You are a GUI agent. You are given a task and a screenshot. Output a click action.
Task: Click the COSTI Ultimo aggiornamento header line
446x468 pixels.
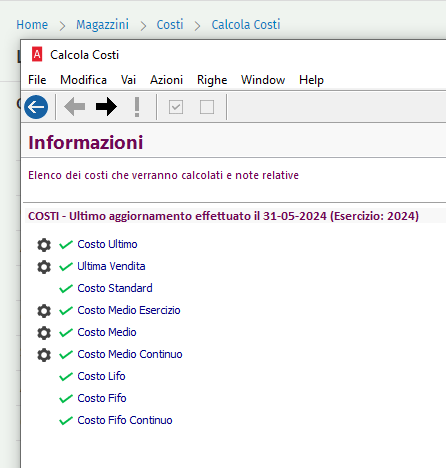[223, 216]
